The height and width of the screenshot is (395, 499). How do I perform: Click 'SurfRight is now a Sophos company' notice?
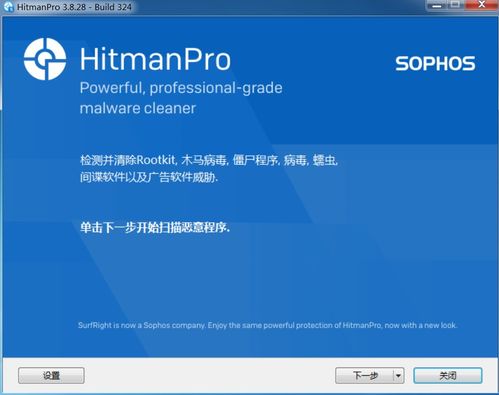pos(142,325)
